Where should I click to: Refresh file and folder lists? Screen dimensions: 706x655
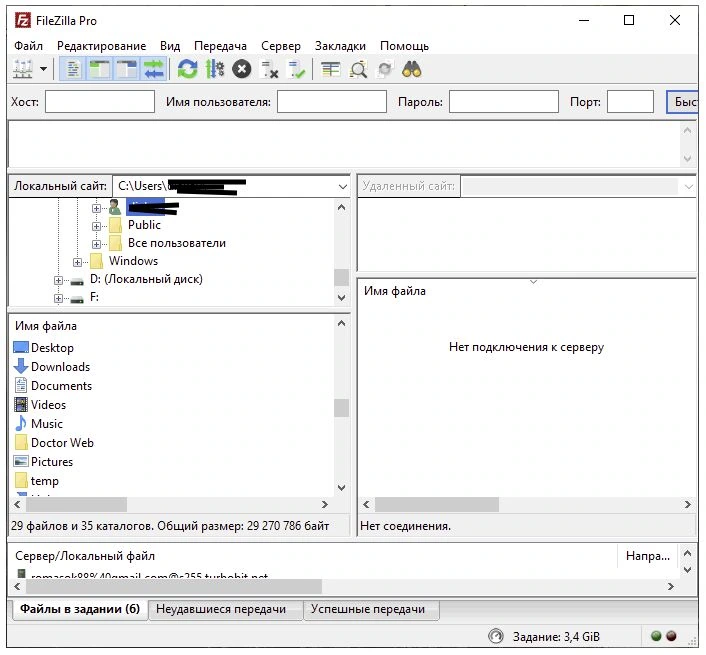pyautogui.click(x=187, y=69)
